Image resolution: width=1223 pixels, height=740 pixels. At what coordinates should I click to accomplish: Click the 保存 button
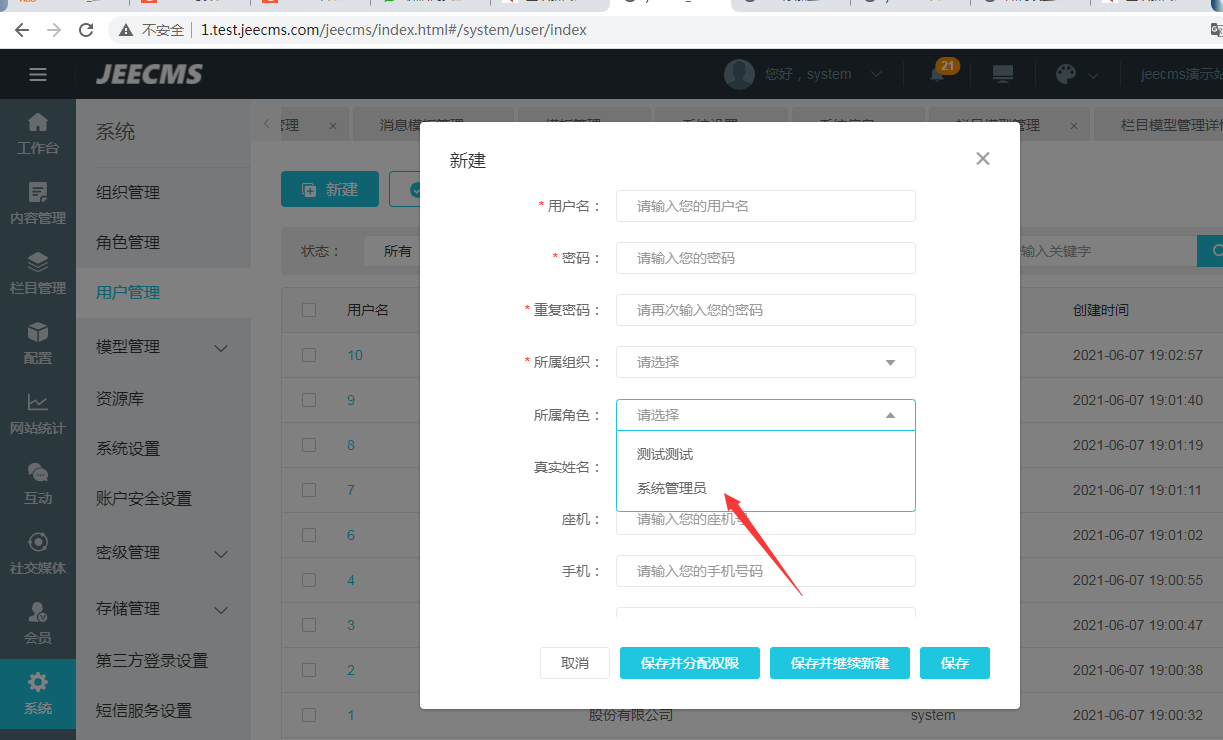click(955, 663)
